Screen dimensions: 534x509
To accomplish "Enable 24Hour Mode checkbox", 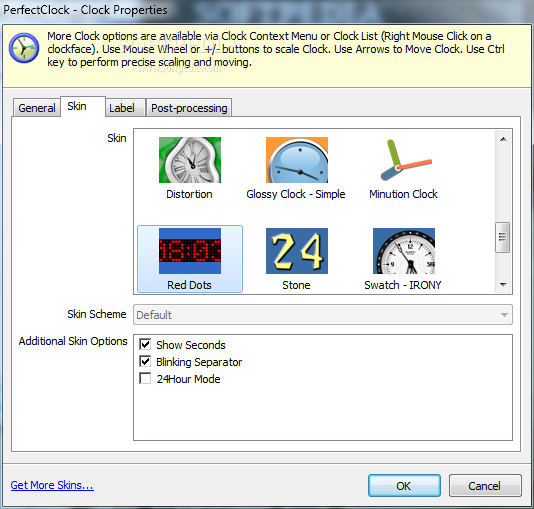I will click(x=145, y=379).
